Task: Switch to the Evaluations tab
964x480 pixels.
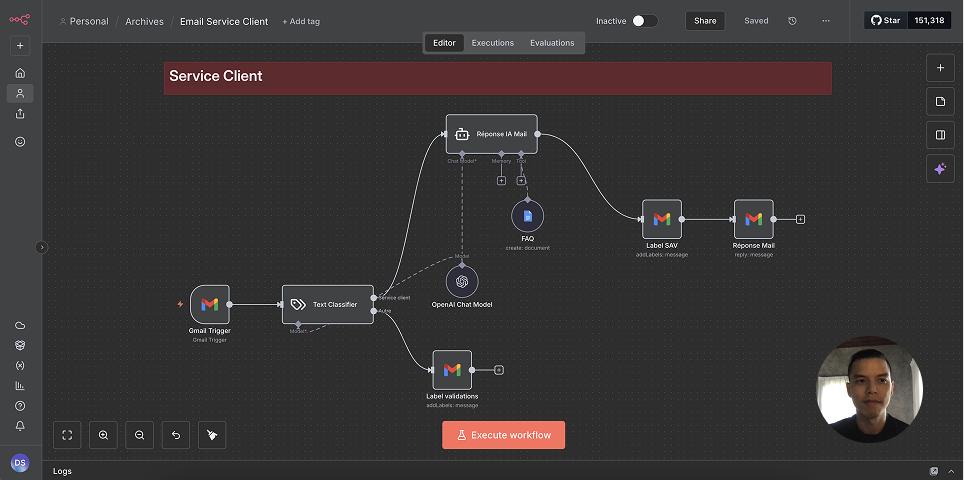Action: coord(552,43)
